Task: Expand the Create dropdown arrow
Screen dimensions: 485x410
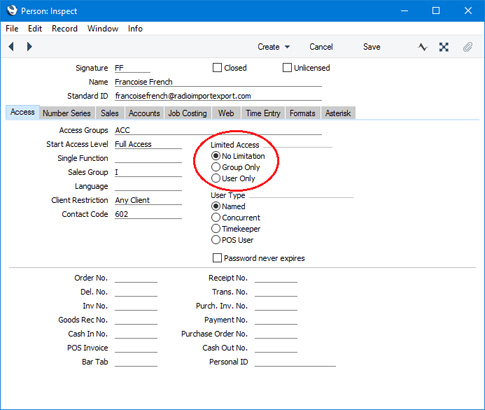Action: pos(287,47)
